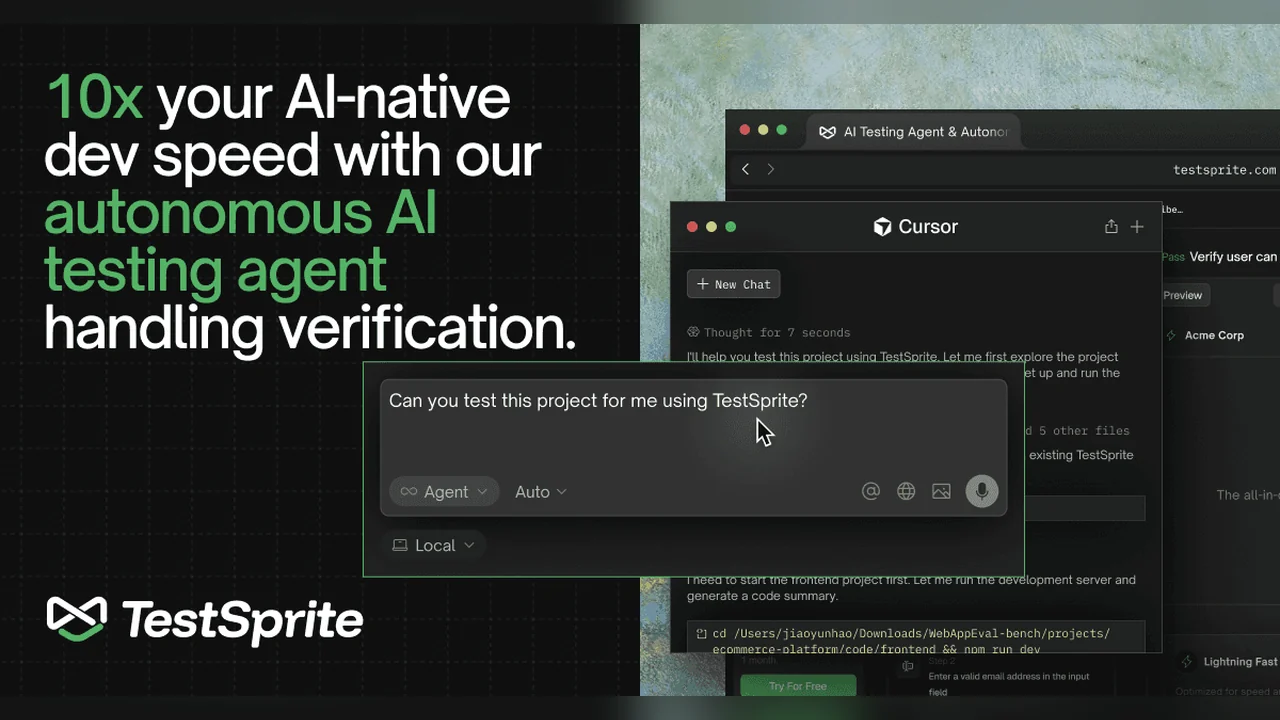1280x720 pixels.
Task: Expand the "Thought for 7 seconds" section
Action: (x=768, y=332)
